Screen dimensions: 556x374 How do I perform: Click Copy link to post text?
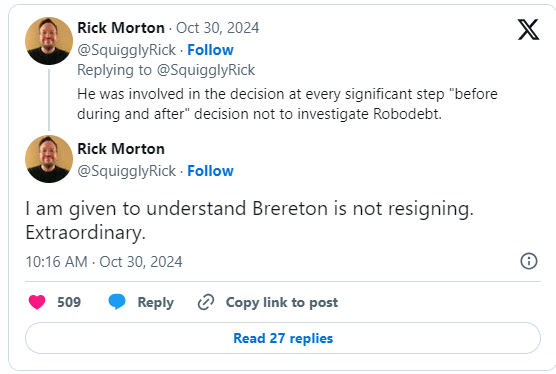click(x=282, y=302)
